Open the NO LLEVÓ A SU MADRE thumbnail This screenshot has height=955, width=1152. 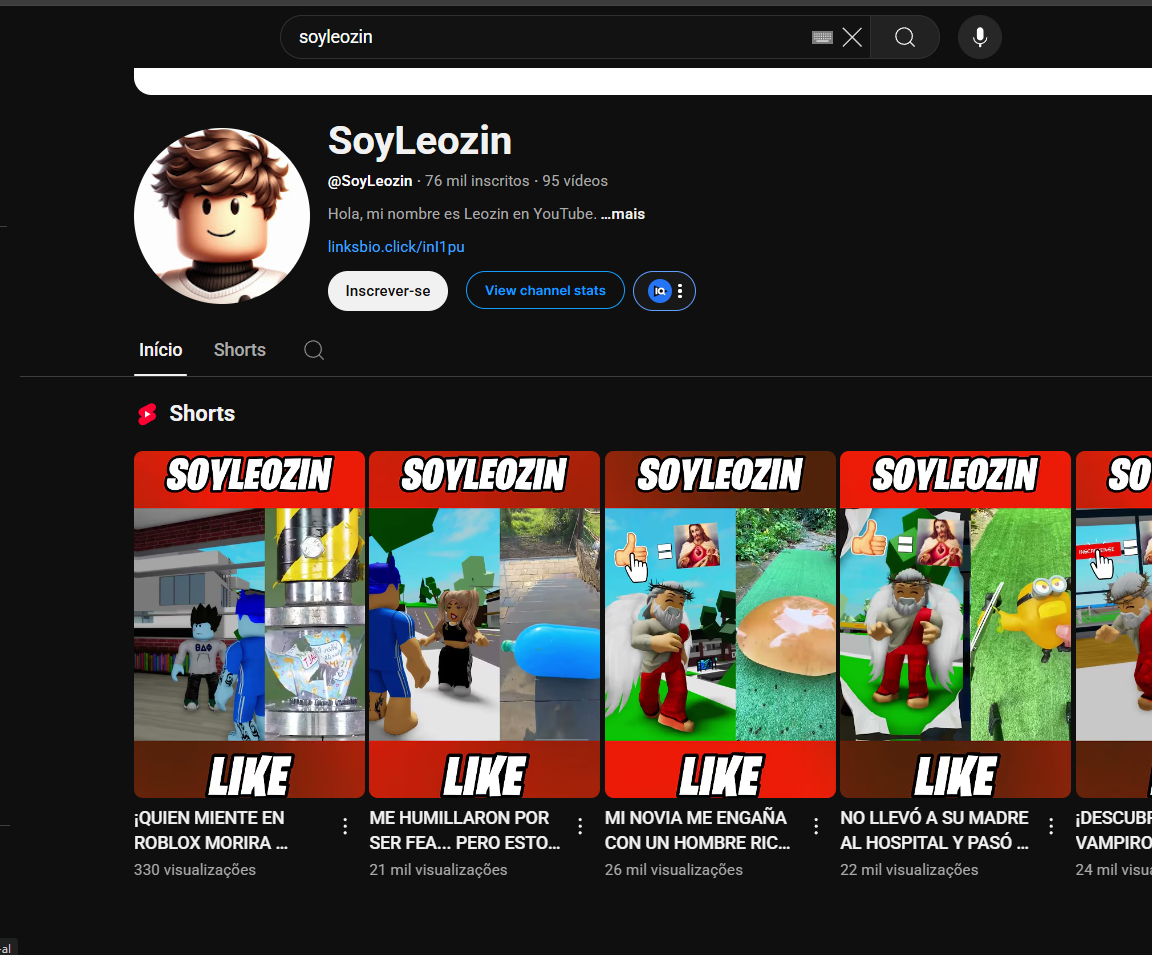[955, 624]
